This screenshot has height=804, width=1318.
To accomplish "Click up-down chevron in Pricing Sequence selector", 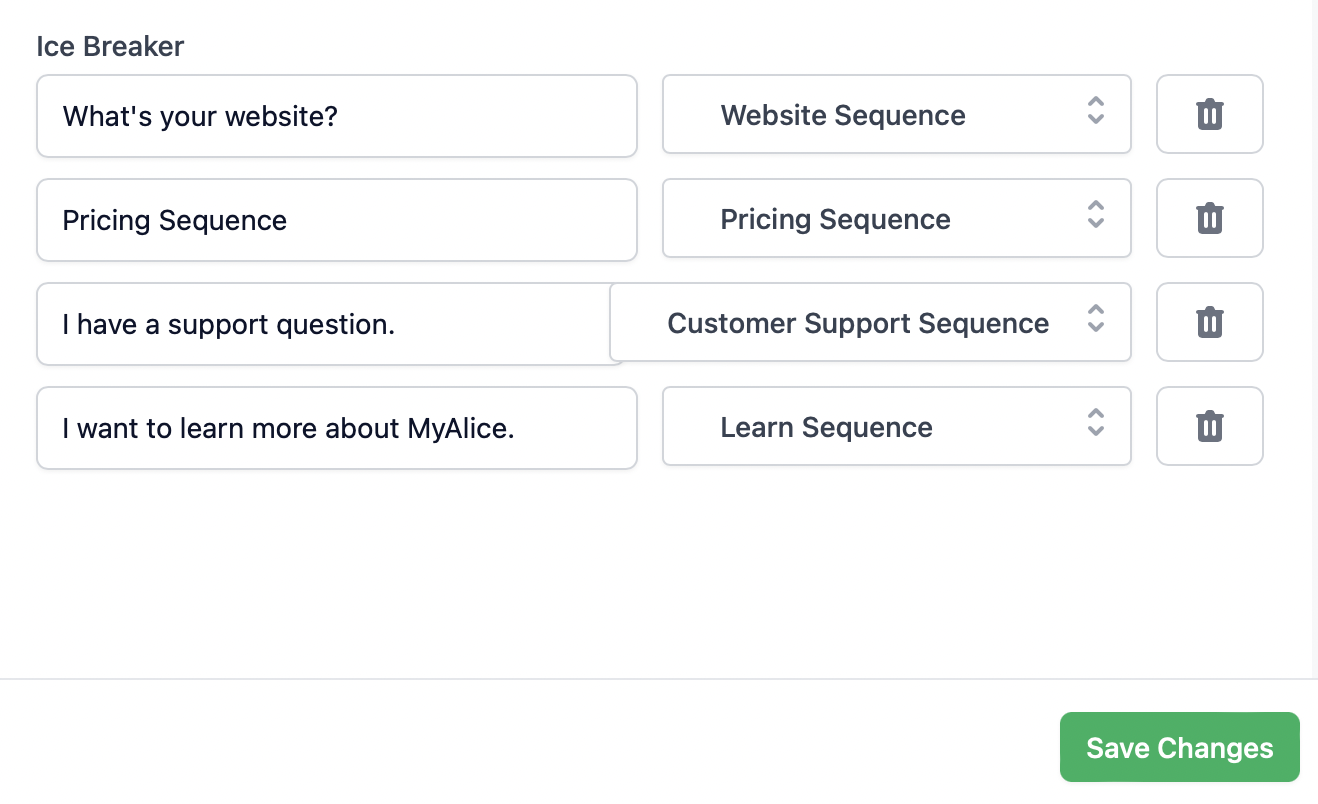I will [x=1096, y=215].
